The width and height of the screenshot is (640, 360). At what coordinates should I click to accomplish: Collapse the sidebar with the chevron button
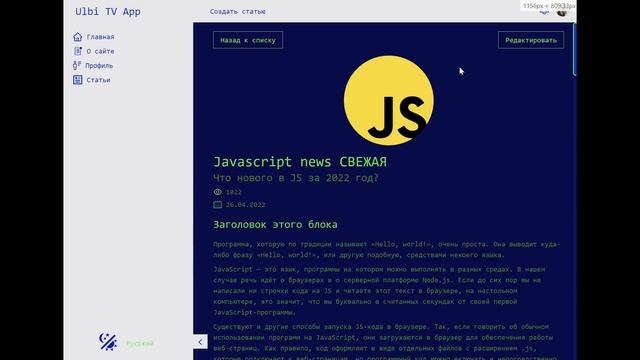[x=200, y=342]
